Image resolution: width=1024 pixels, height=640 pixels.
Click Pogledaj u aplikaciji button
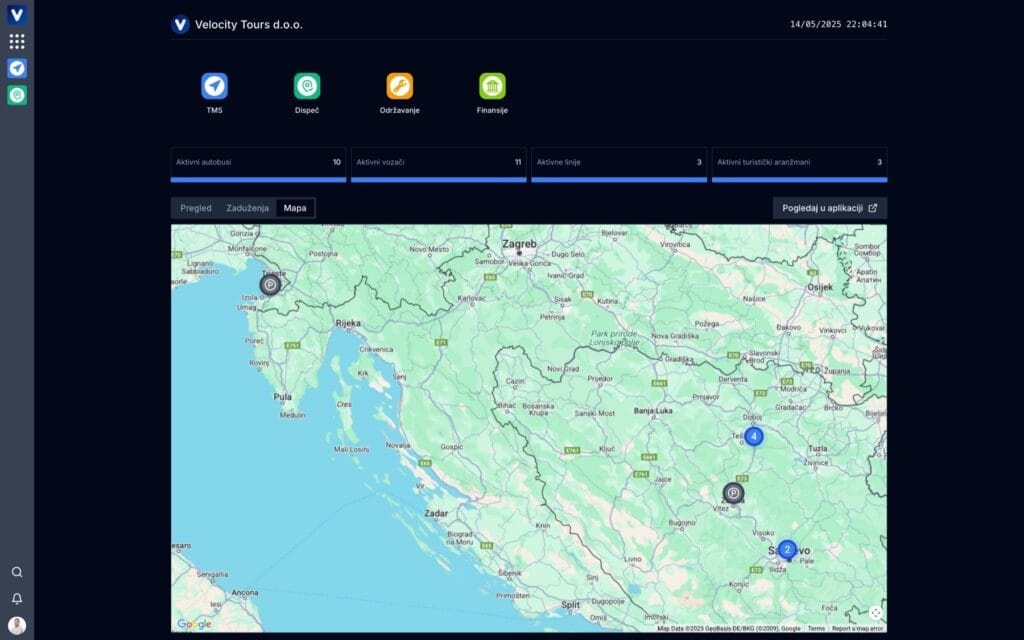(830, 208)
